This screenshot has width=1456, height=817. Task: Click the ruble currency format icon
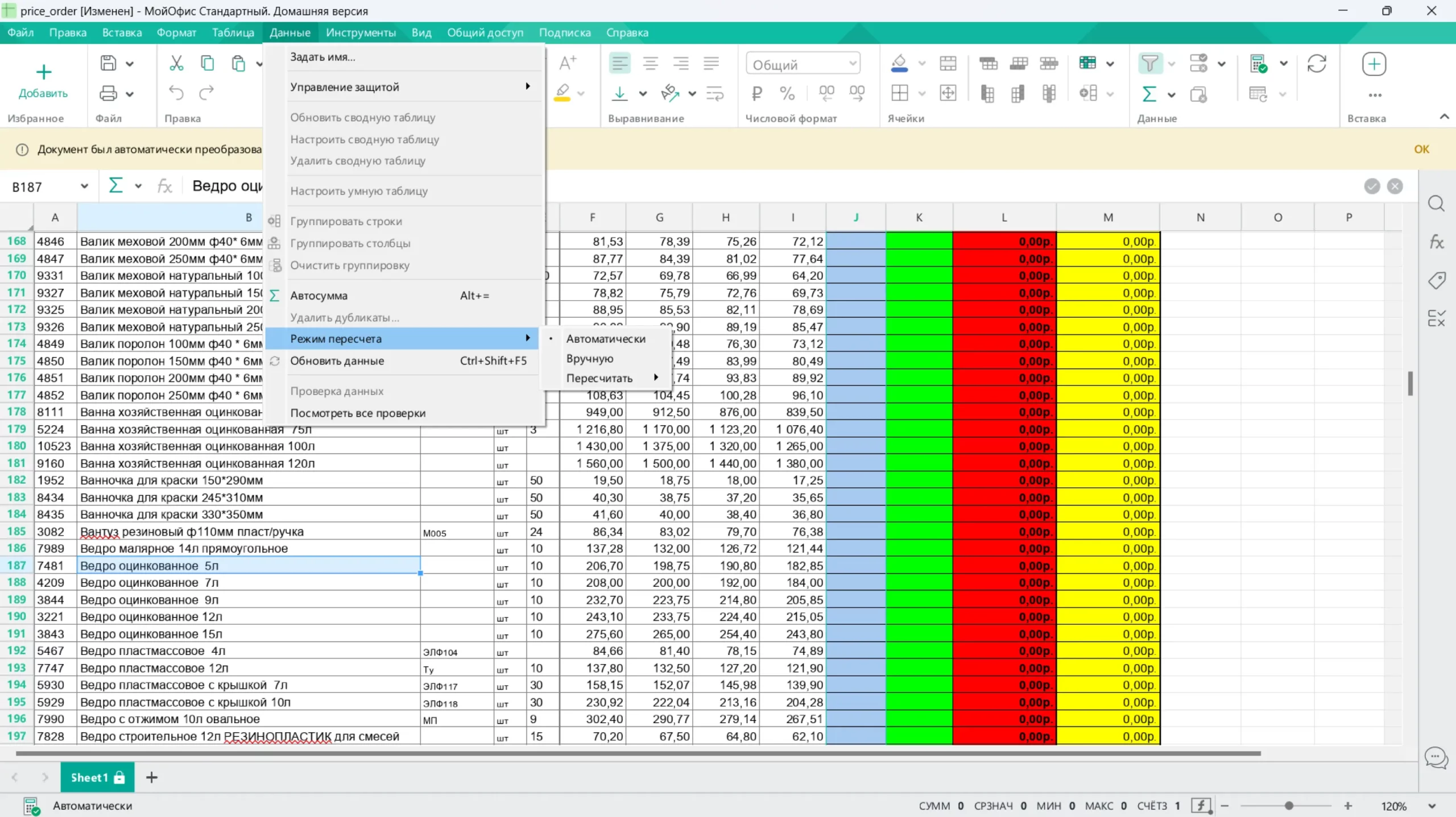click(756, 93)
